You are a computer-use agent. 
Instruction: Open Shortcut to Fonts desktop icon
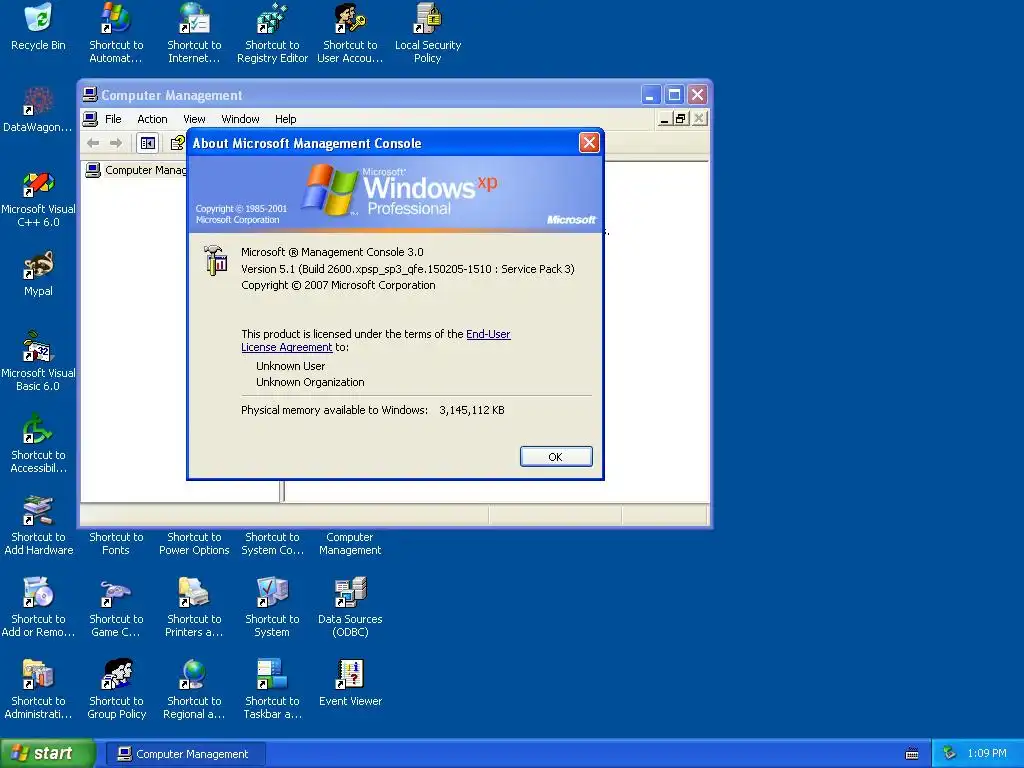(x=116, y=543)
